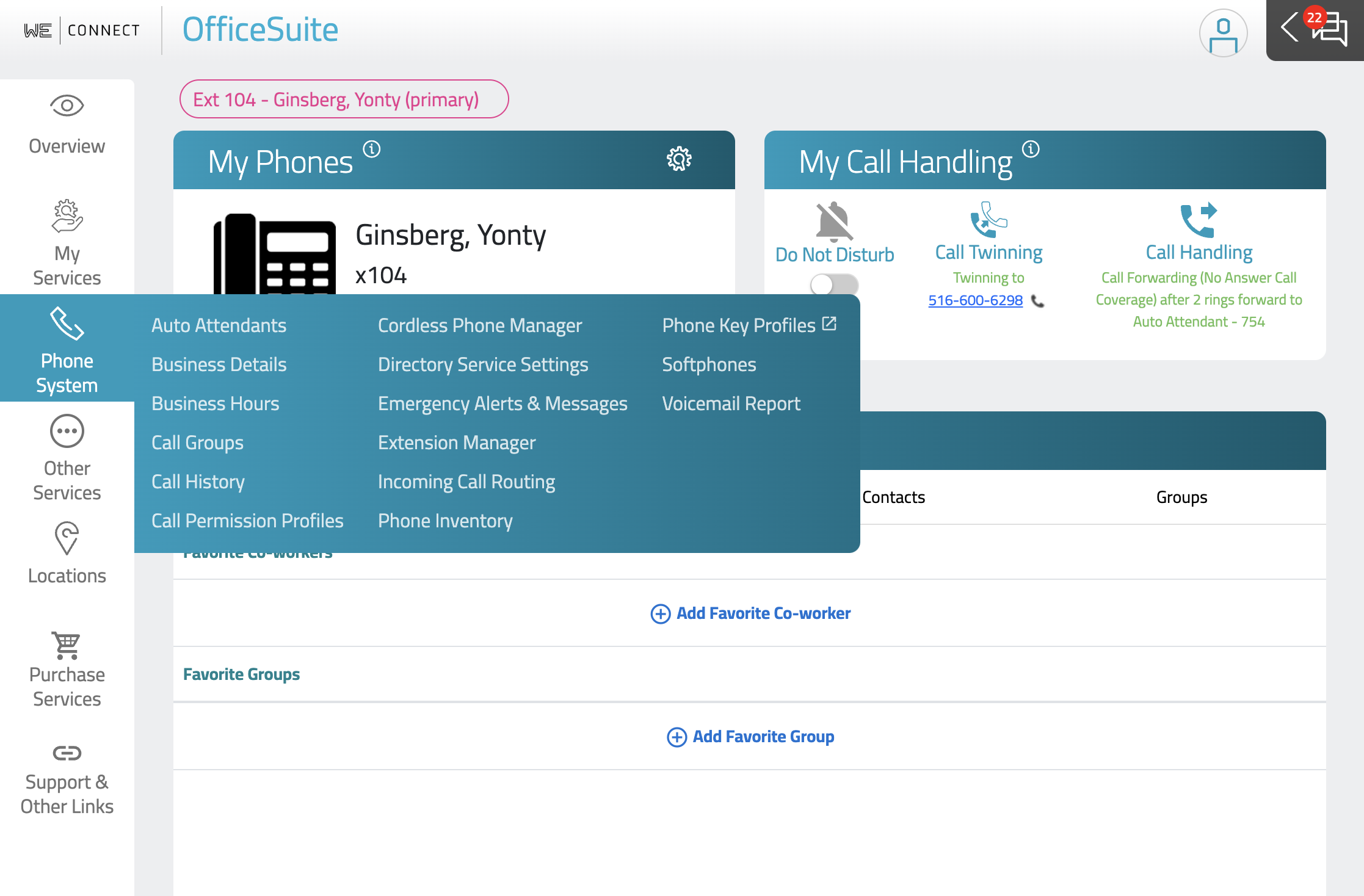The width and height of the screenshot is (1364, 896).
Task: Choose Auto Attendants menu entry
Action: point(219,325)
